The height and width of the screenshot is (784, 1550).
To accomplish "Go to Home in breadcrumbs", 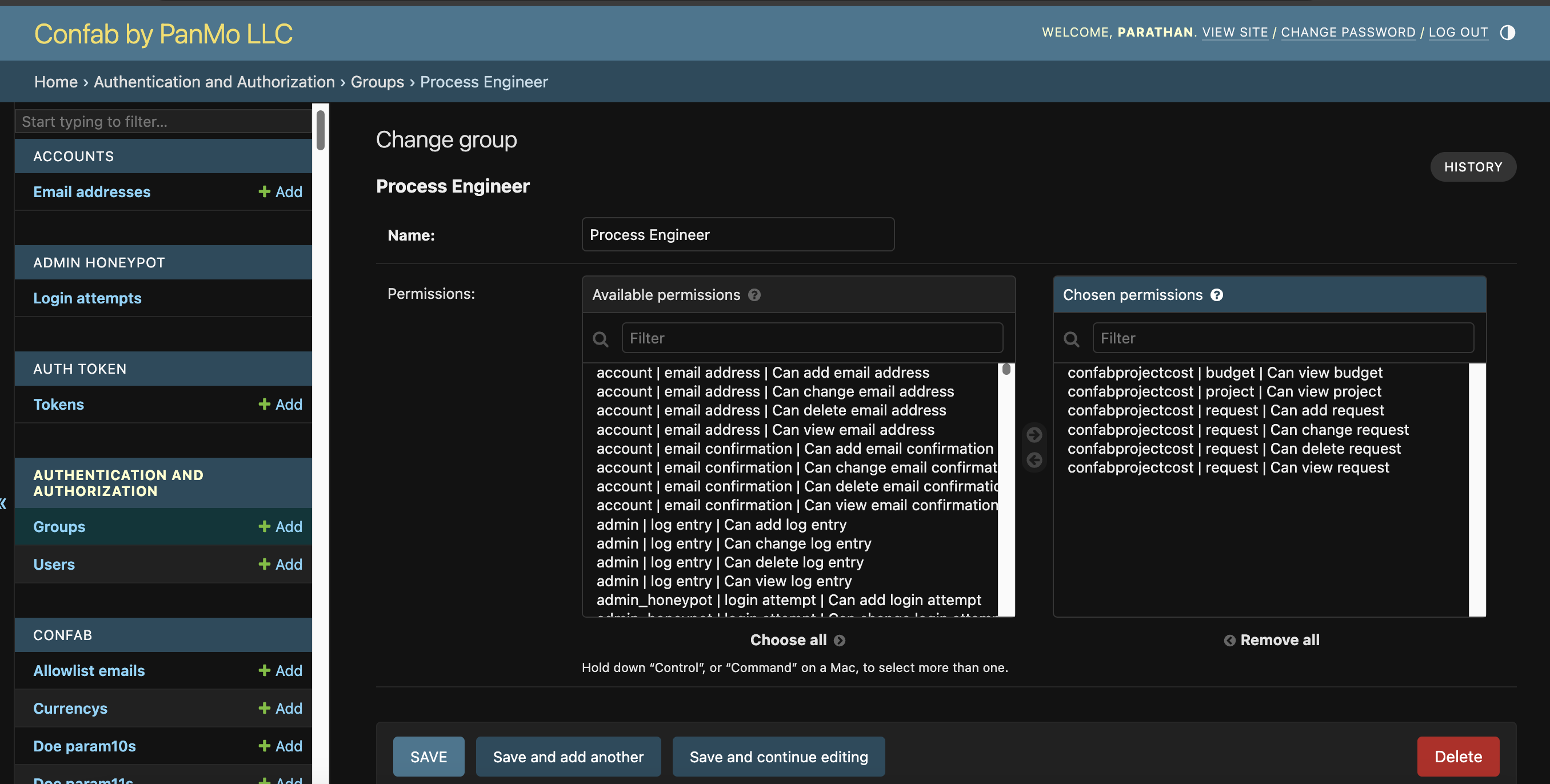I will 56,81.
